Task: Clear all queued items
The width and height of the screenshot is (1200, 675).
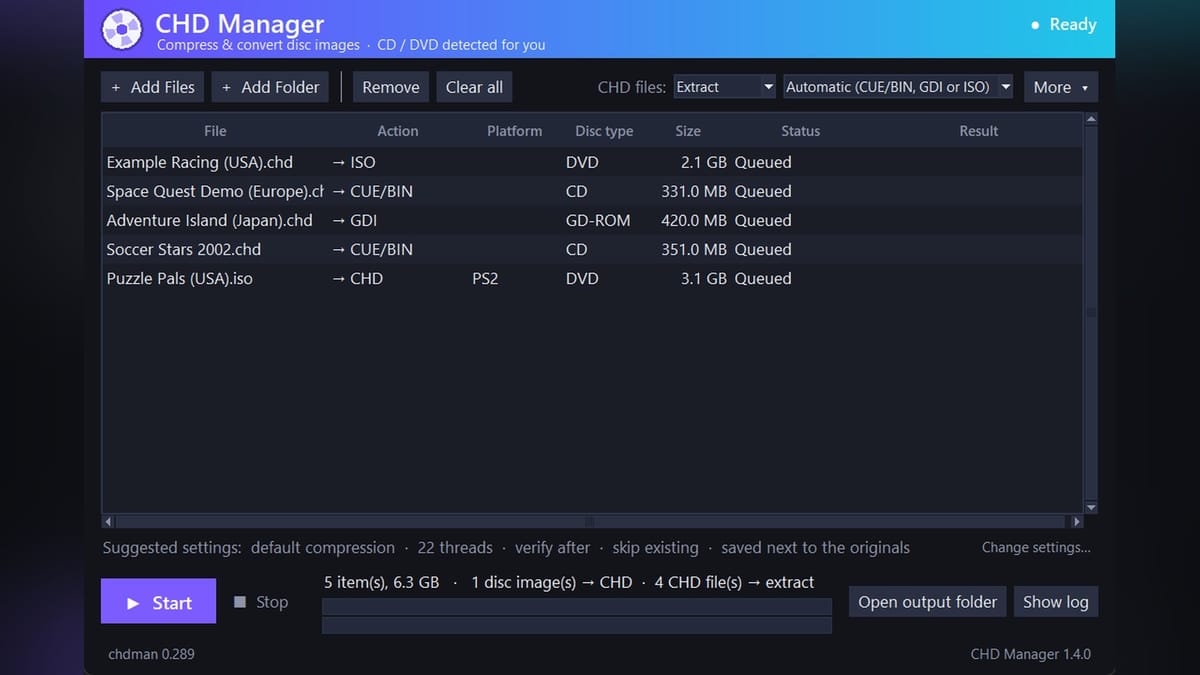Action: pos(474,87)
